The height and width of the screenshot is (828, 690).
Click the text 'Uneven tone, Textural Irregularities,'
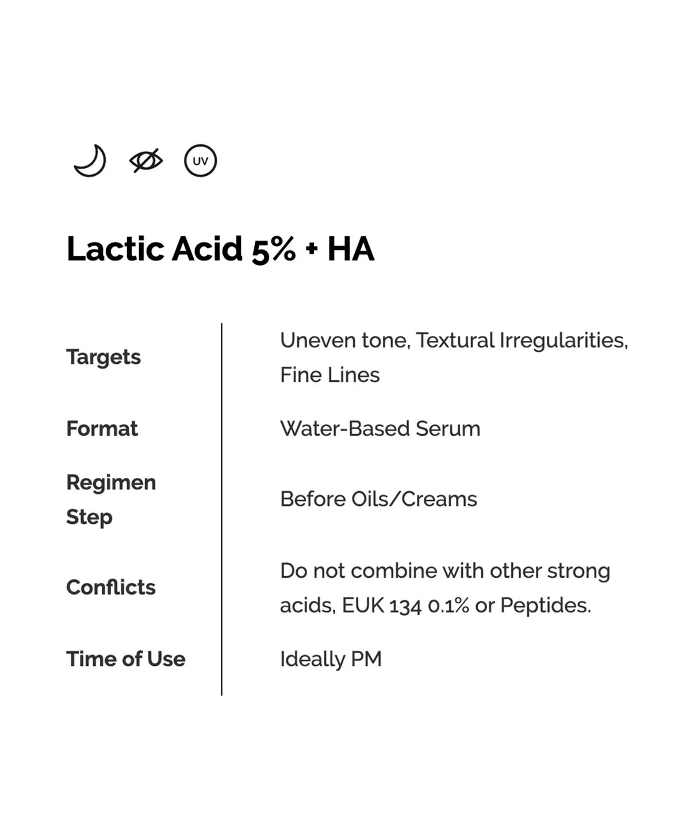click(454, 341)
